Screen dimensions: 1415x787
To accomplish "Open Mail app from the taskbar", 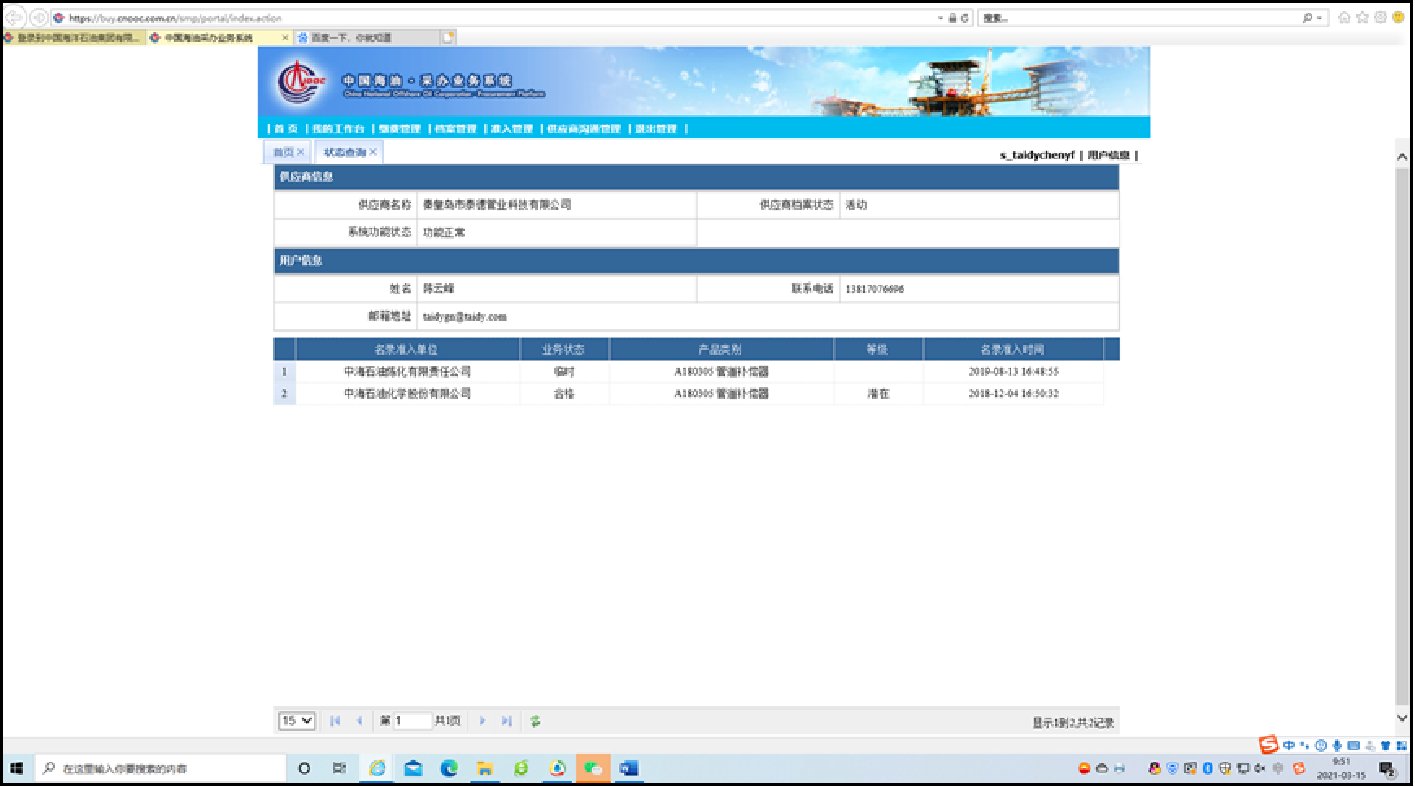I will click(413, 769).
